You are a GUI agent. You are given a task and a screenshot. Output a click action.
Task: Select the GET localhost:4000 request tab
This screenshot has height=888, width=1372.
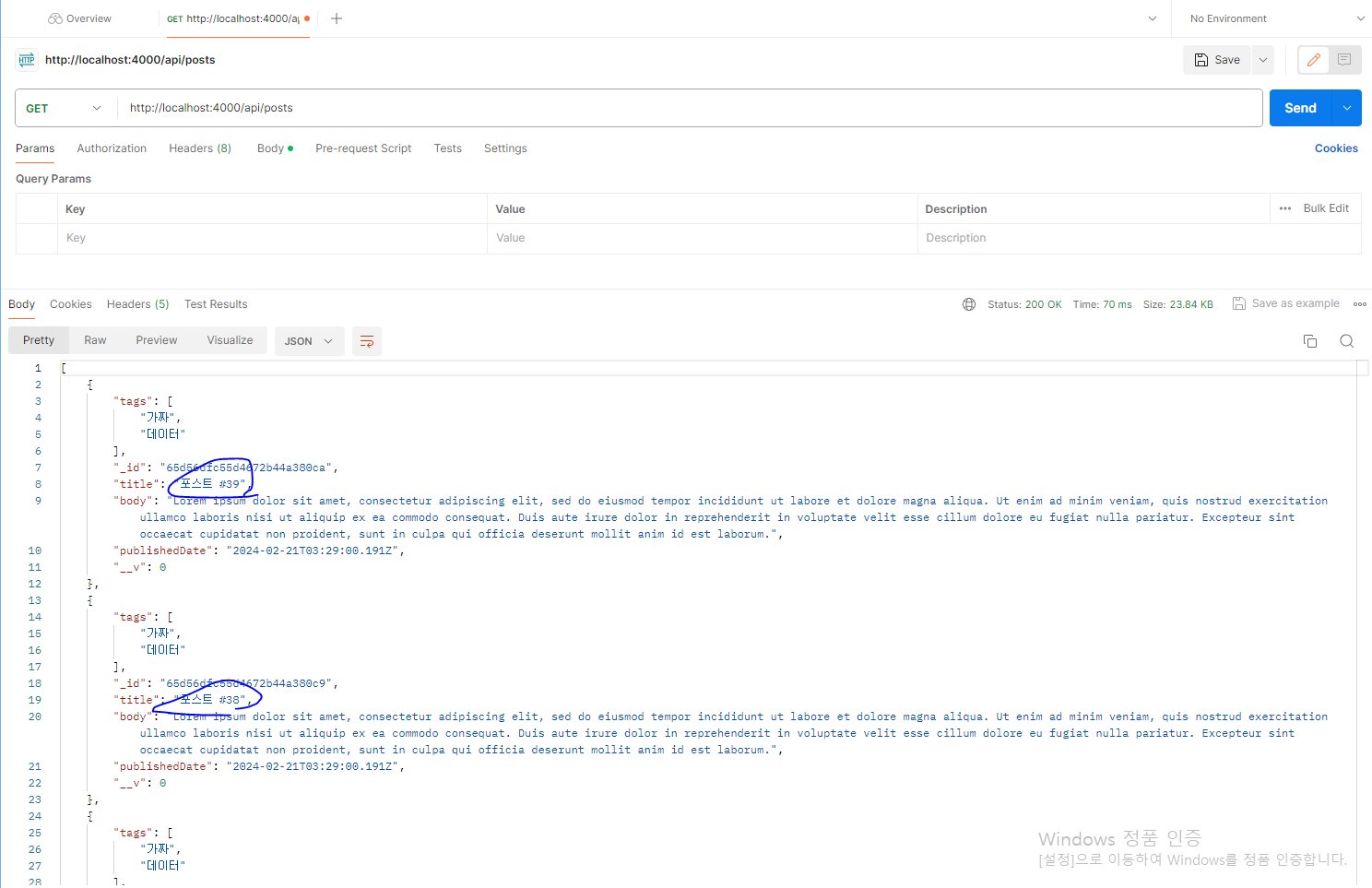(238, 18)
